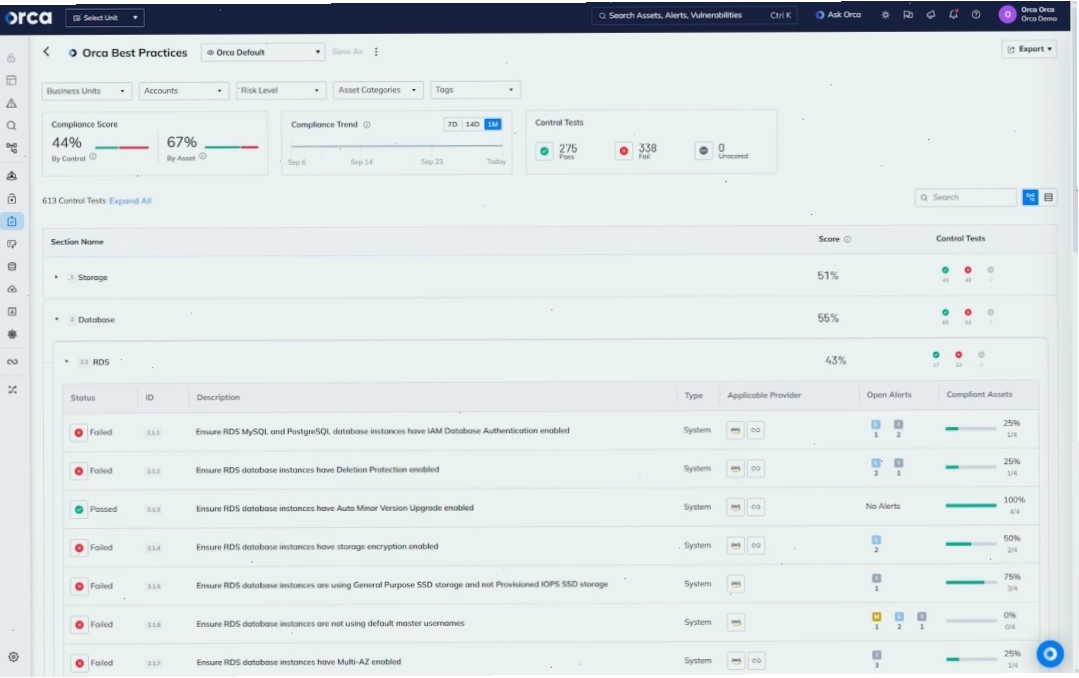Viewport: 1079px width, 678px height.
Task: Click the notifications bell icon
Action: [x=953, y=14]
